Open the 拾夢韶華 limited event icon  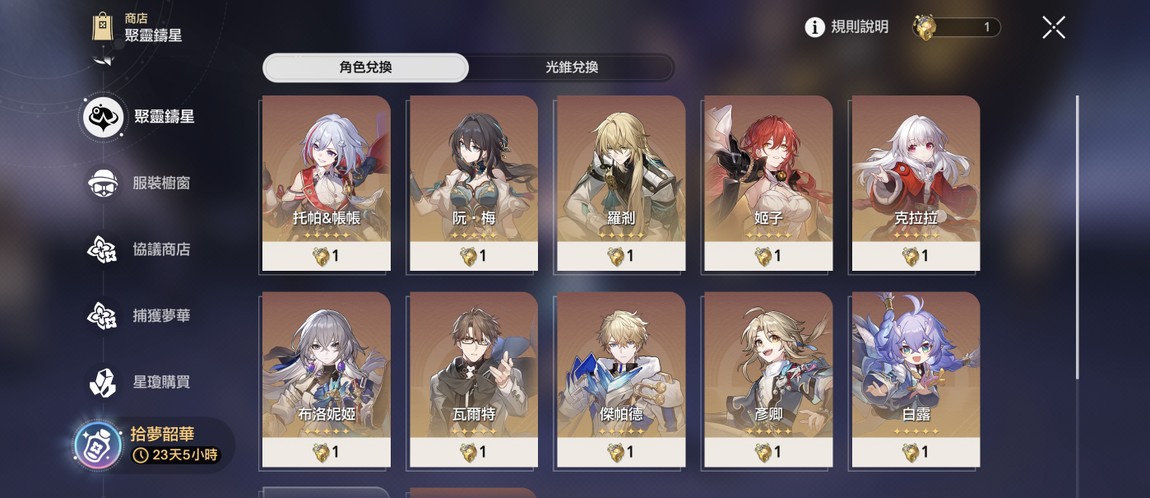tap(98, 445)
